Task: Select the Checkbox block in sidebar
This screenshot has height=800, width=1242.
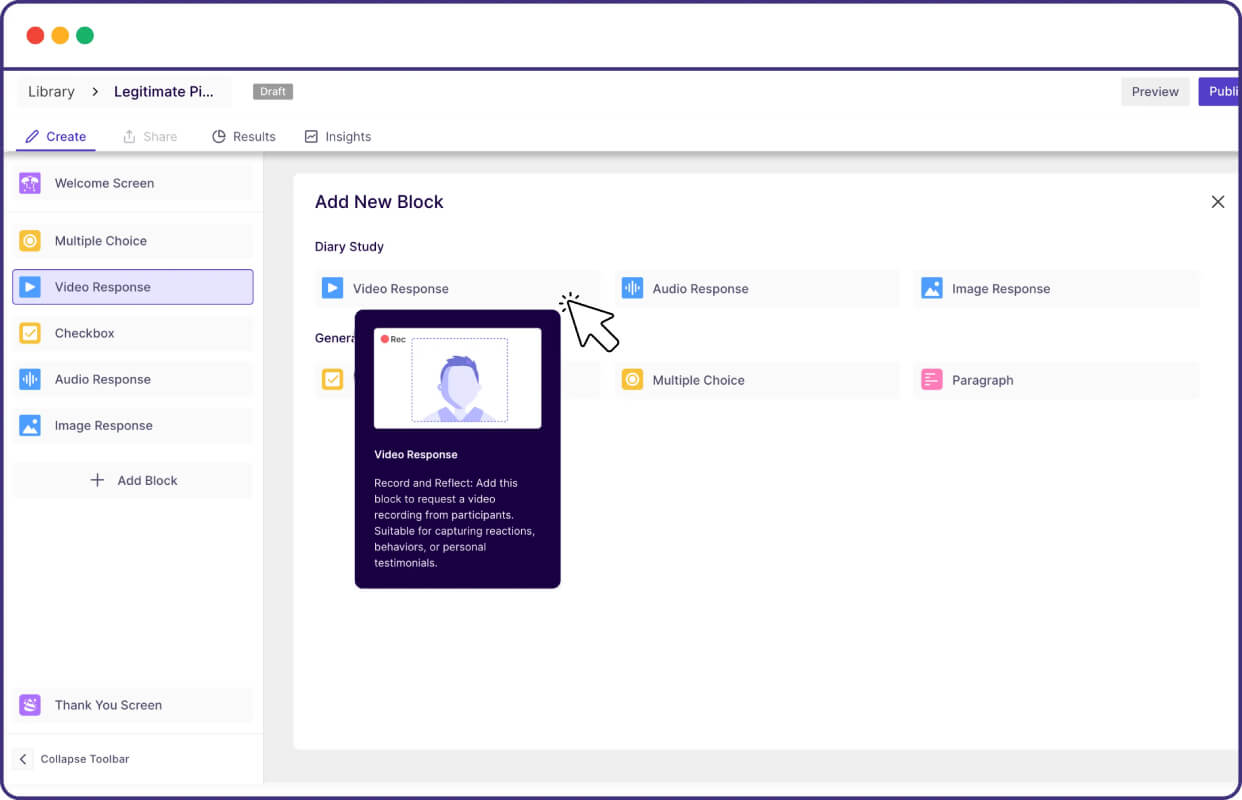Action: pos(133,333)
